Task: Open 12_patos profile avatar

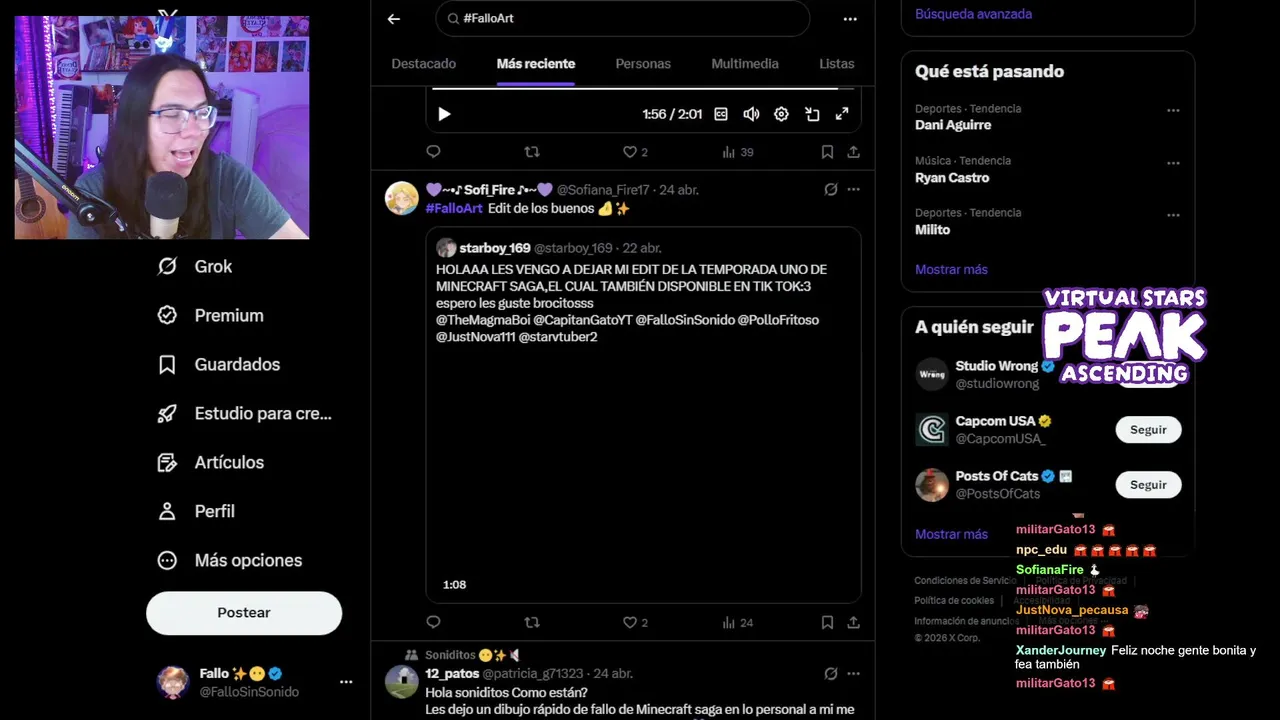Action: pyautogui.click(x=402, y=682)
